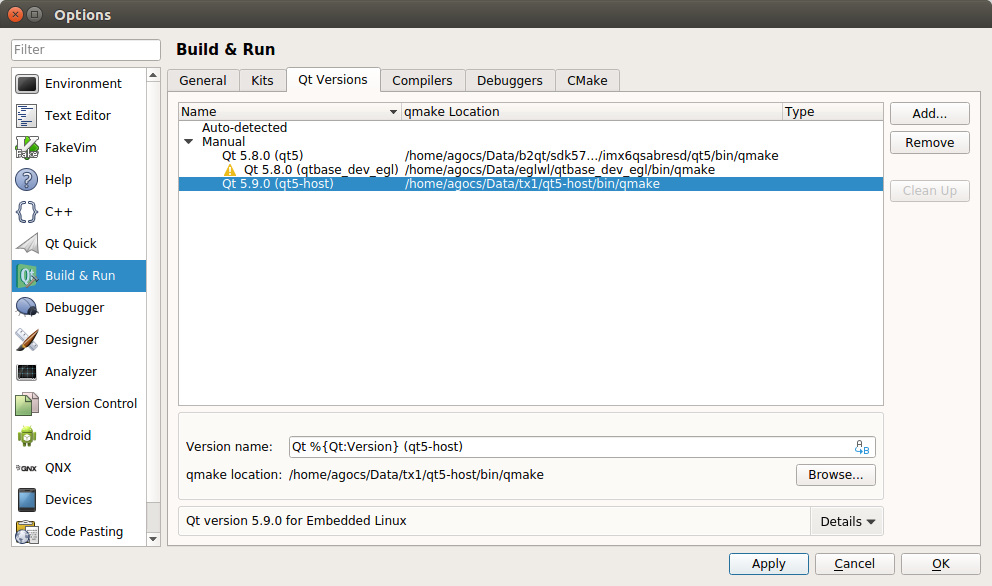Collapse the Manual tree node
Image resolution: width=992 pixels, height=586 pixels.
pyautogui.click(x=189, y=141)
